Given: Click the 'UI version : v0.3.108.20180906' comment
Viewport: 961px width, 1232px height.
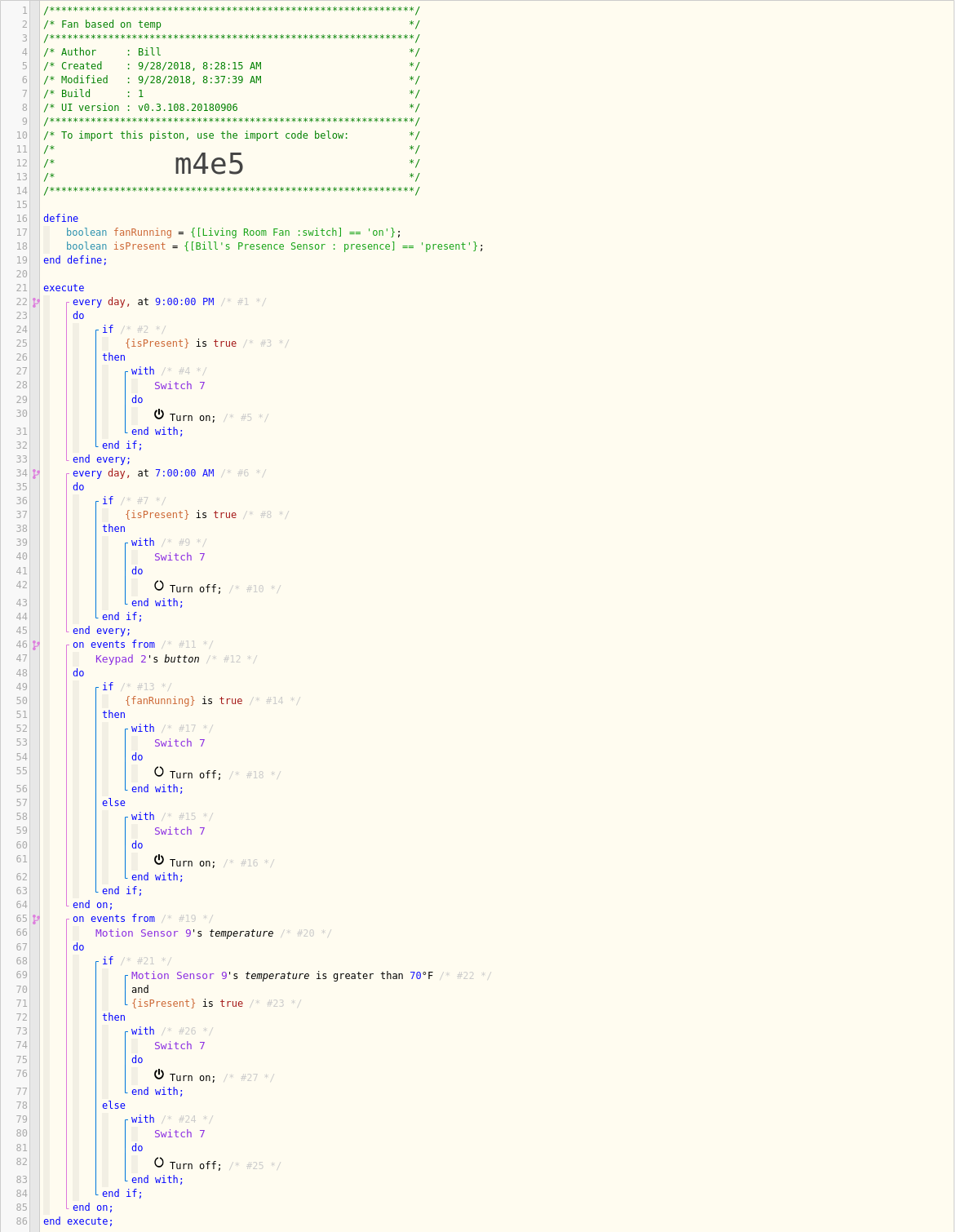Looking at the screenshot, I should tap(232, 108).
